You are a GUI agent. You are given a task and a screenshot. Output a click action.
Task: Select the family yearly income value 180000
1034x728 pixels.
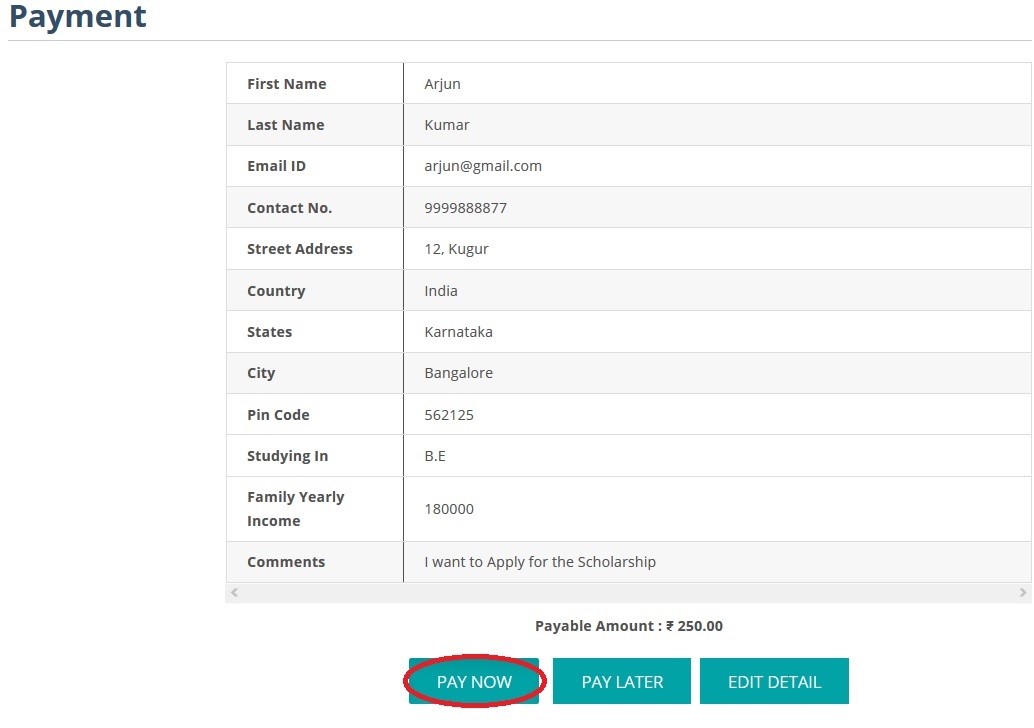click(x=449, y=509)
